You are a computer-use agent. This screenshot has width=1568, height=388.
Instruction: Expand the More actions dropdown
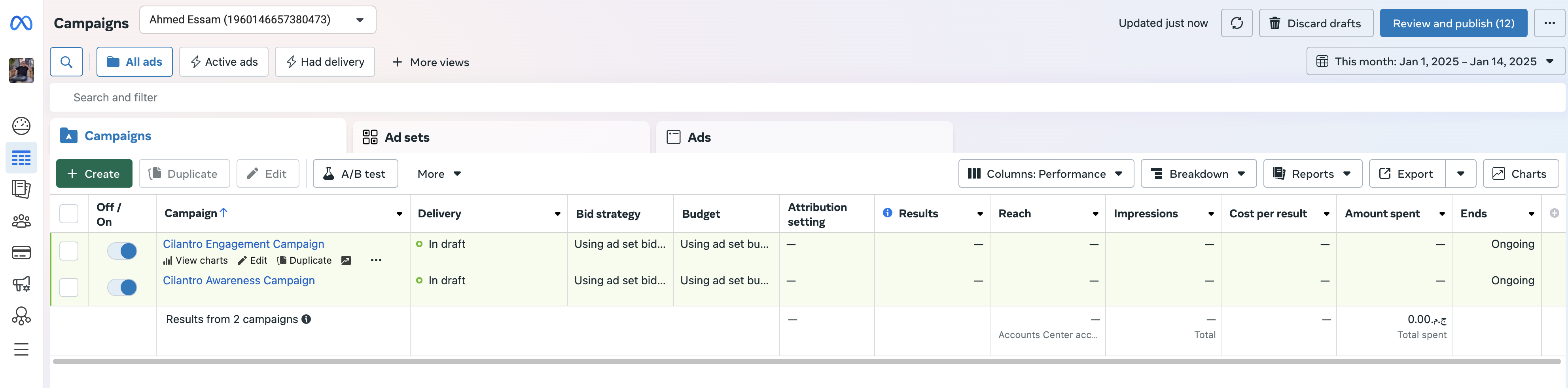tap(439, 173)
